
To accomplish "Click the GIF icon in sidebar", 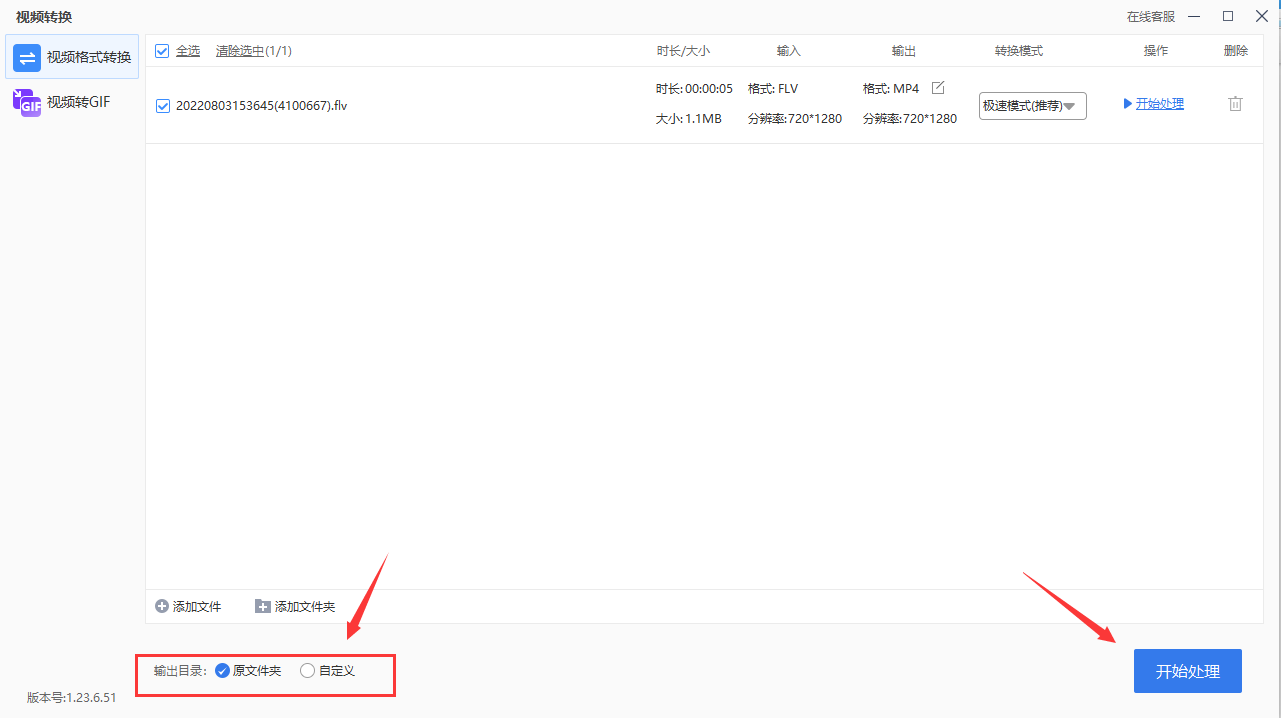I will pos(27,102).
